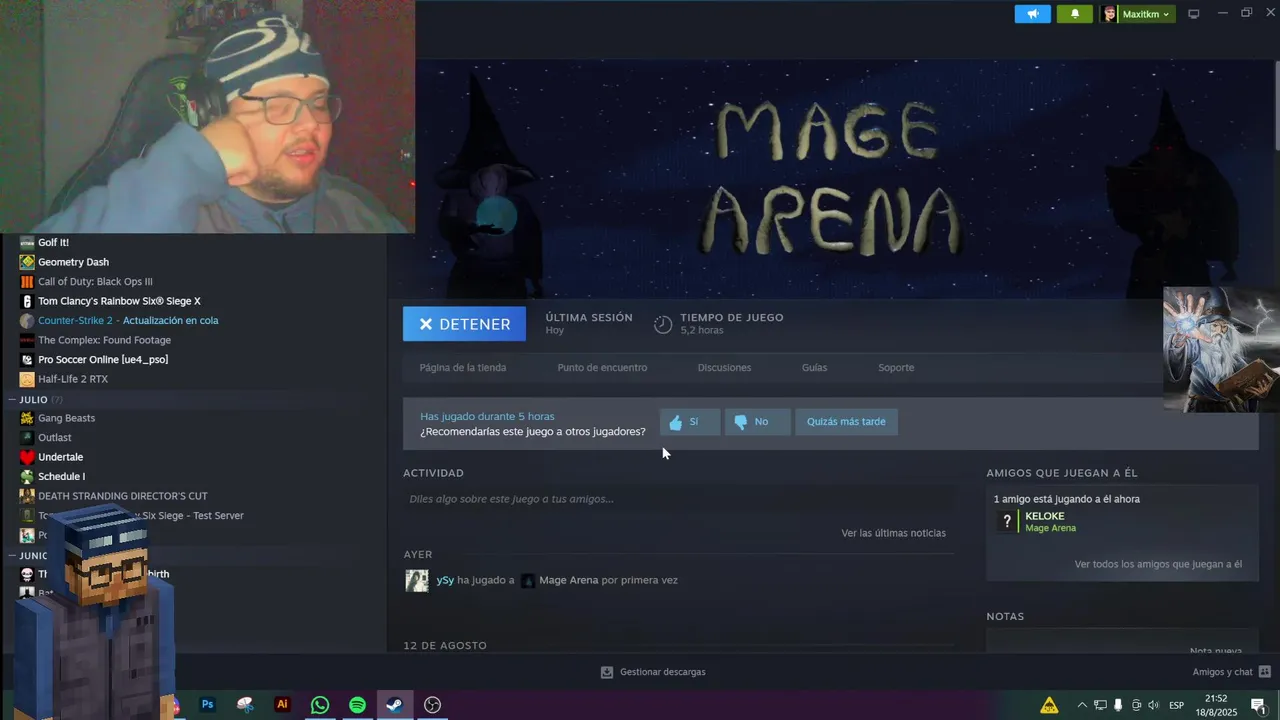The image size is (1280, 720).
Task: Select Tom Clancy's Rainbow Six Siege X
Action: [119, 301]
